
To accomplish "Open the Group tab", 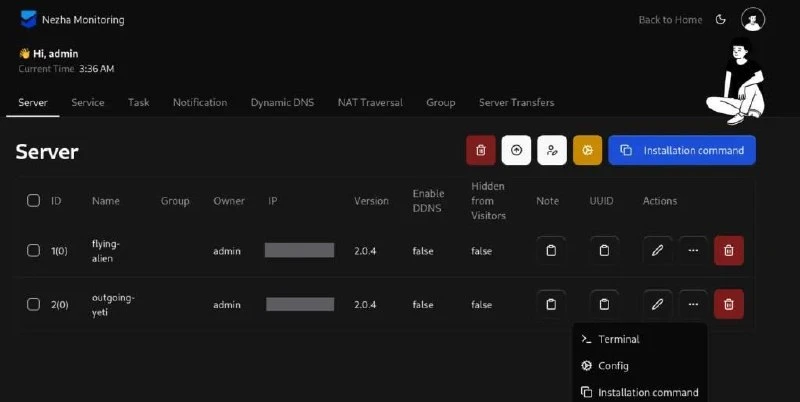I will click(441, 103).
